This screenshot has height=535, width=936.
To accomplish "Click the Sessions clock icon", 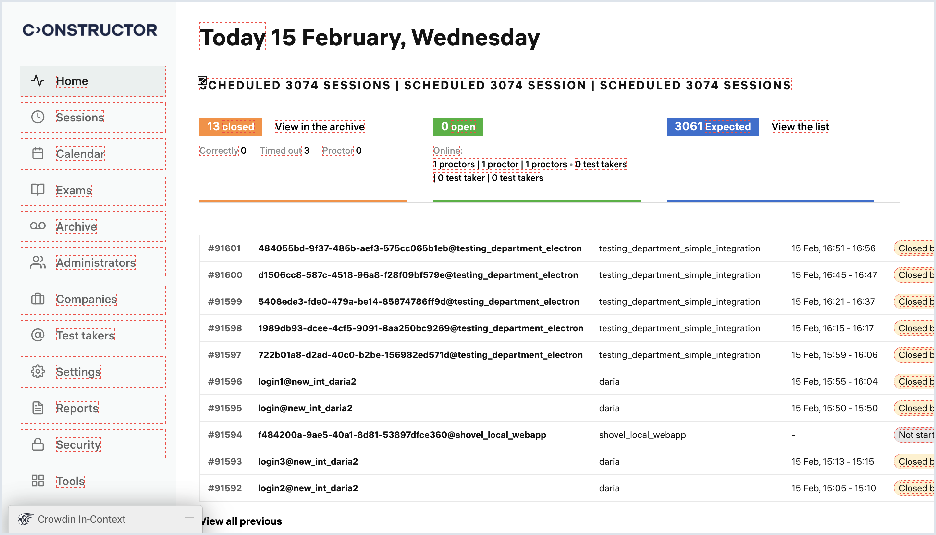I will point(38,117).
